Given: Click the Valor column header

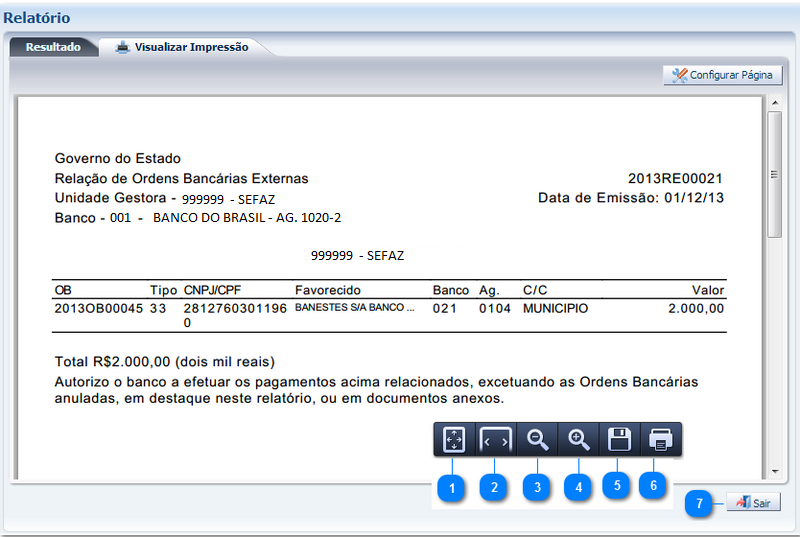Looking at the screenshot, I should click(x=707, y=290).
